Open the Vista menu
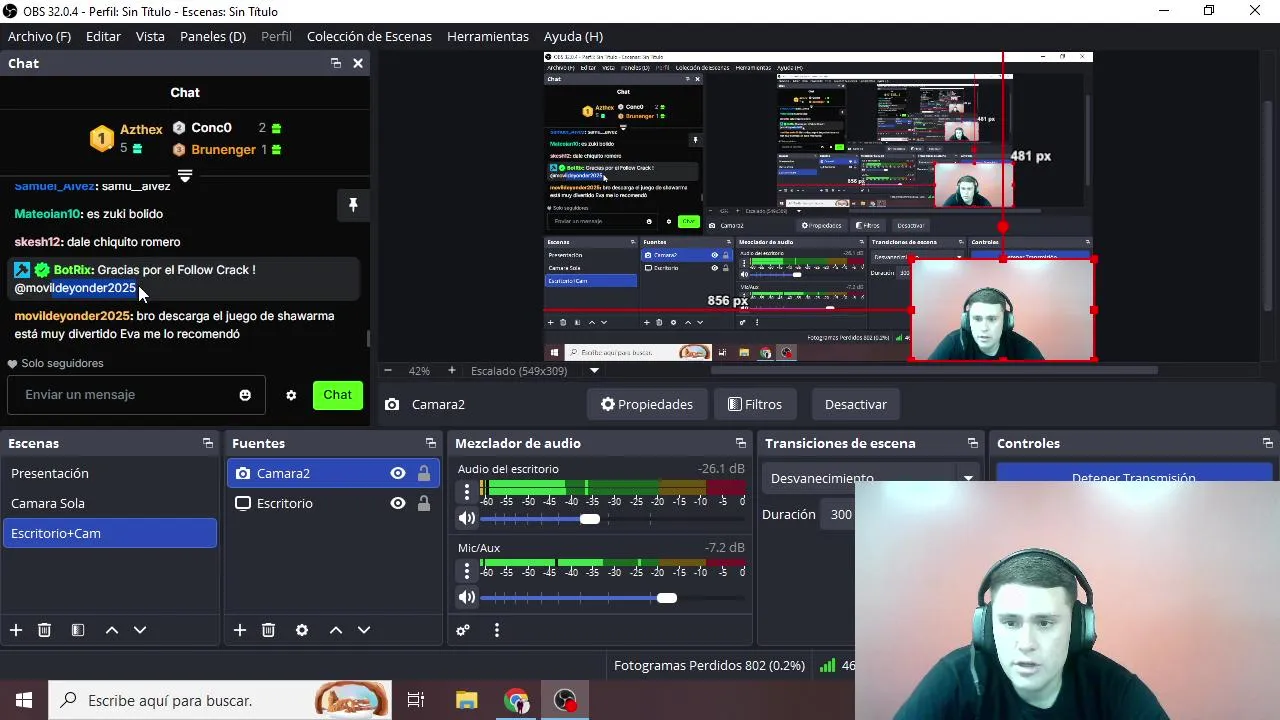Image resolution: width=1280 pixels, height=720 pixels. tap(150, 36)
